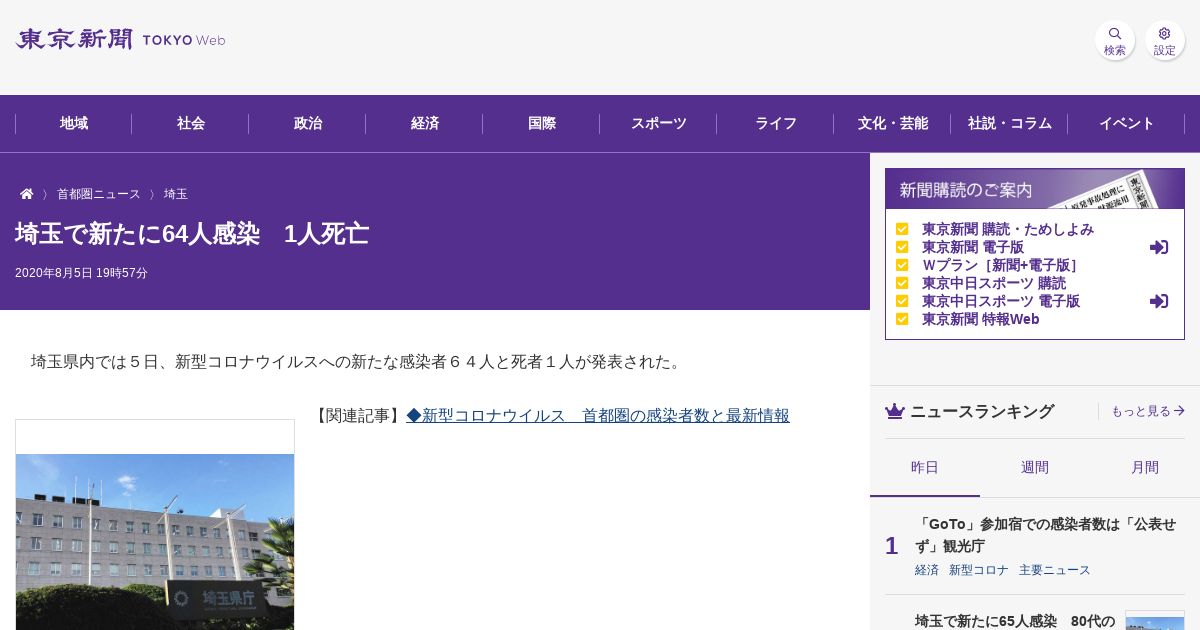Screen dimensions: 1200x630
Task: Open 東京新聞 特報Web link
Action: click(x=981, y=319)
